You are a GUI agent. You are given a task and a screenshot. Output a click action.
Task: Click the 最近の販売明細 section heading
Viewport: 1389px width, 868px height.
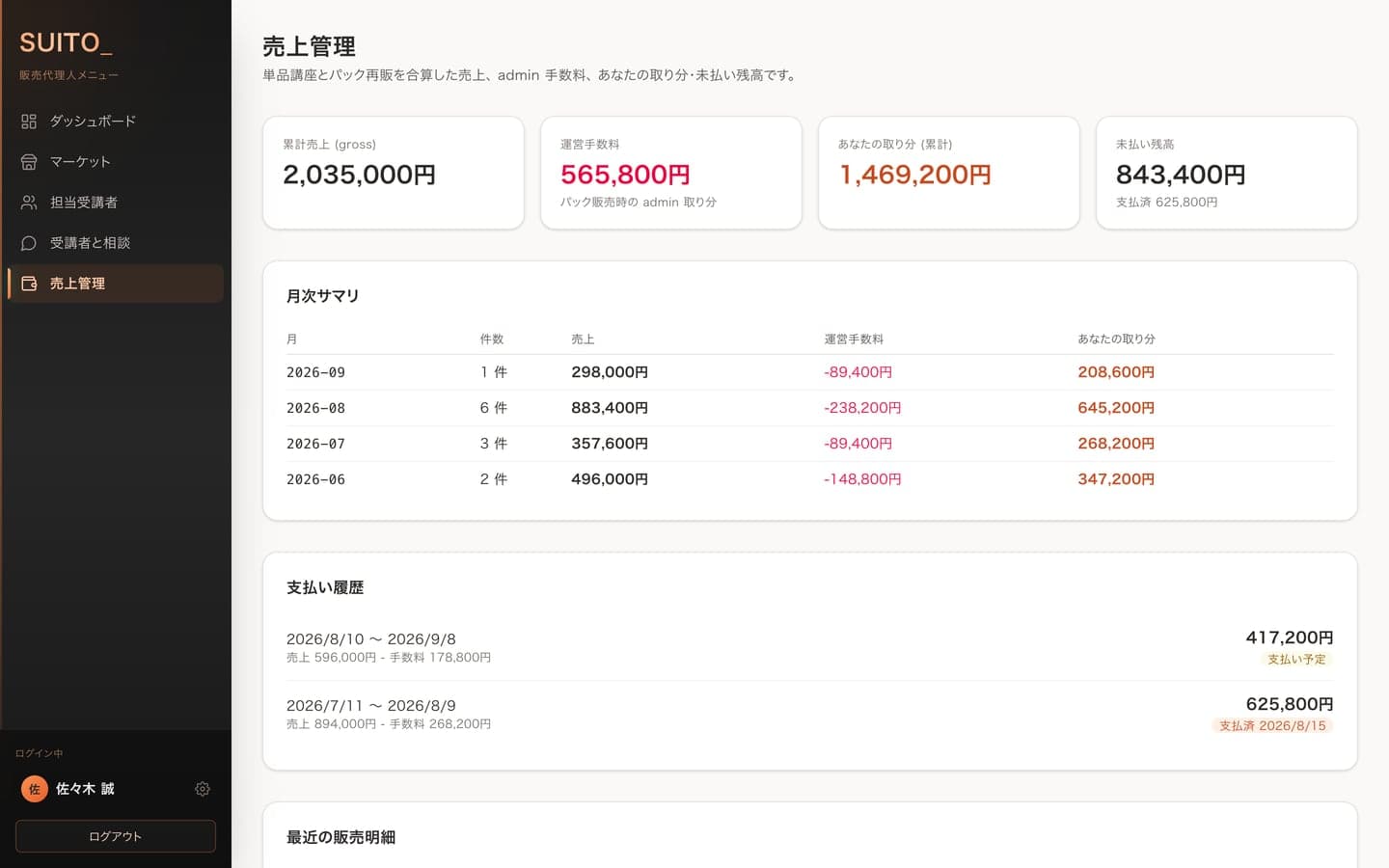[x=340, y=837]
